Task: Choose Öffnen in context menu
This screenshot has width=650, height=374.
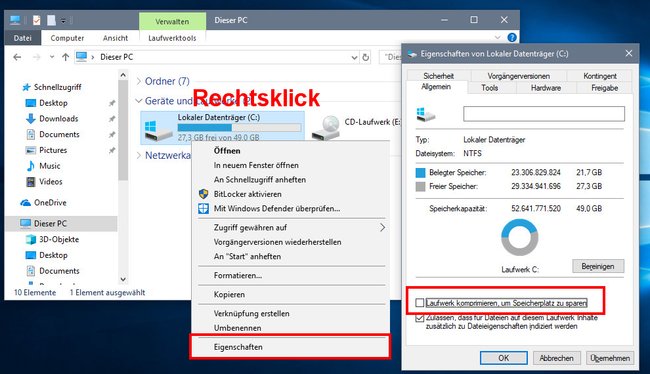Action: pos(227,151)
